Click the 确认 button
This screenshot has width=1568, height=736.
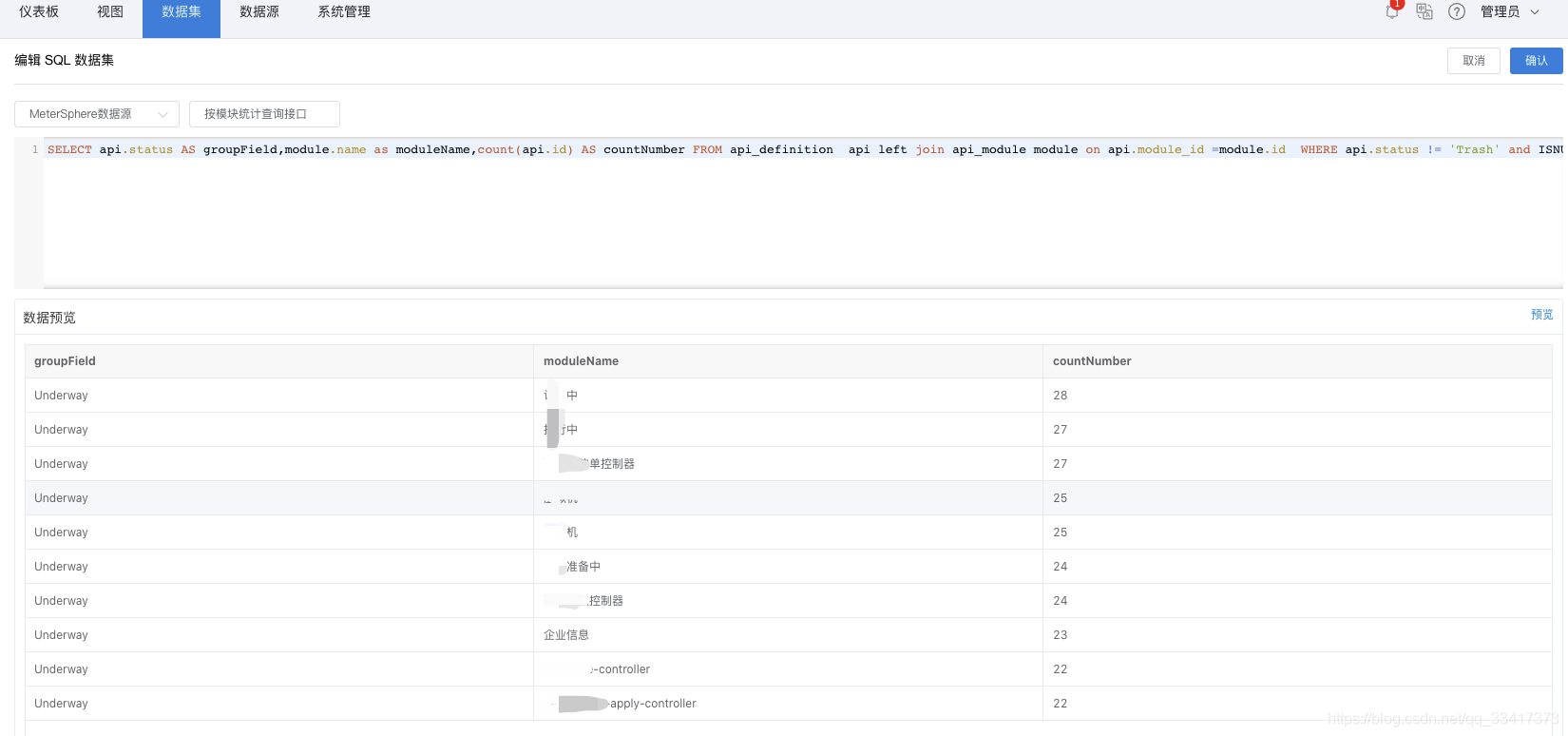coord(1537,61)
